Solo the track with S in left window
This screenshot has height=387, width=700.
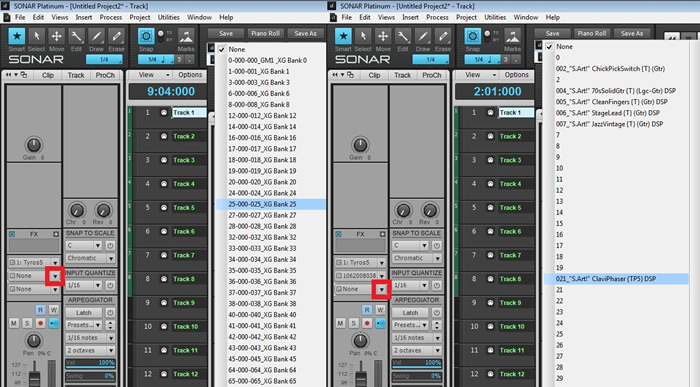pyautogui.click(x=27, y=323)
